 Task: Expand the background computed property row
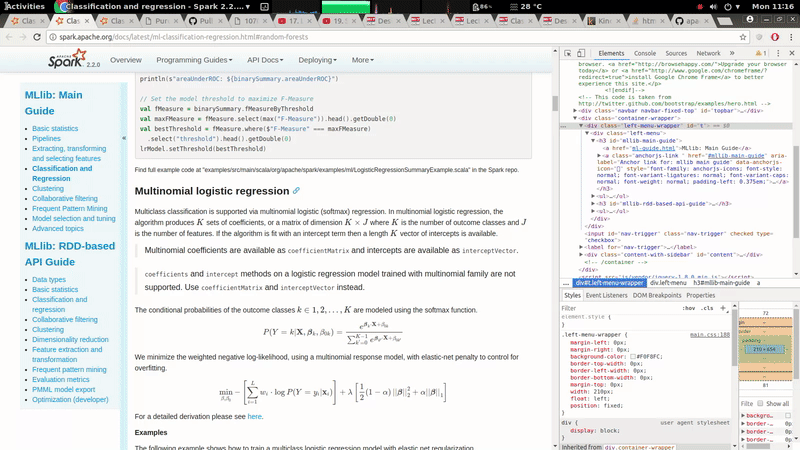743,416
